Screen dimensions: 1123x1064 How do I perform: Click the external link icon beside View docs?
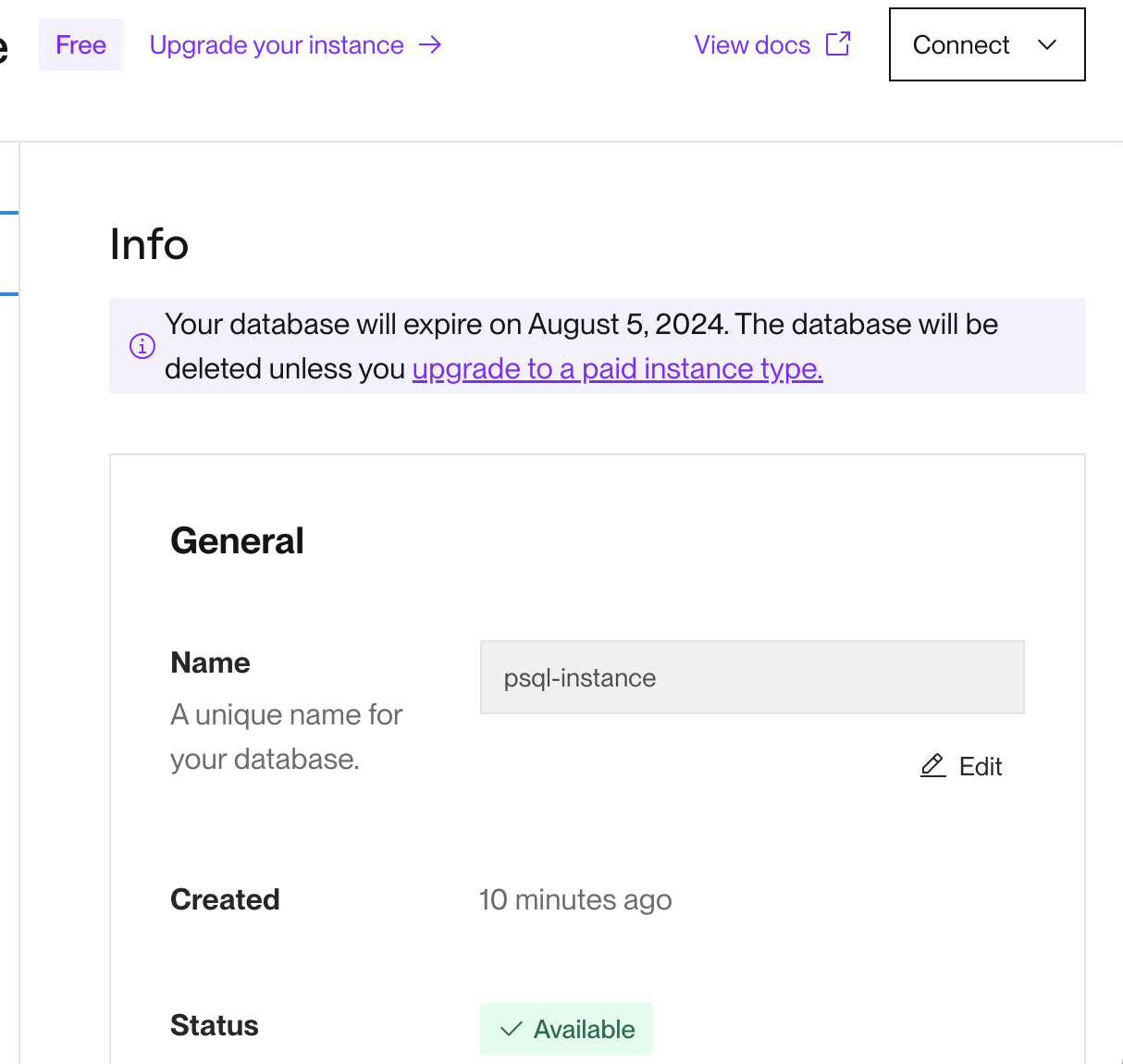(x=838, y=43)
